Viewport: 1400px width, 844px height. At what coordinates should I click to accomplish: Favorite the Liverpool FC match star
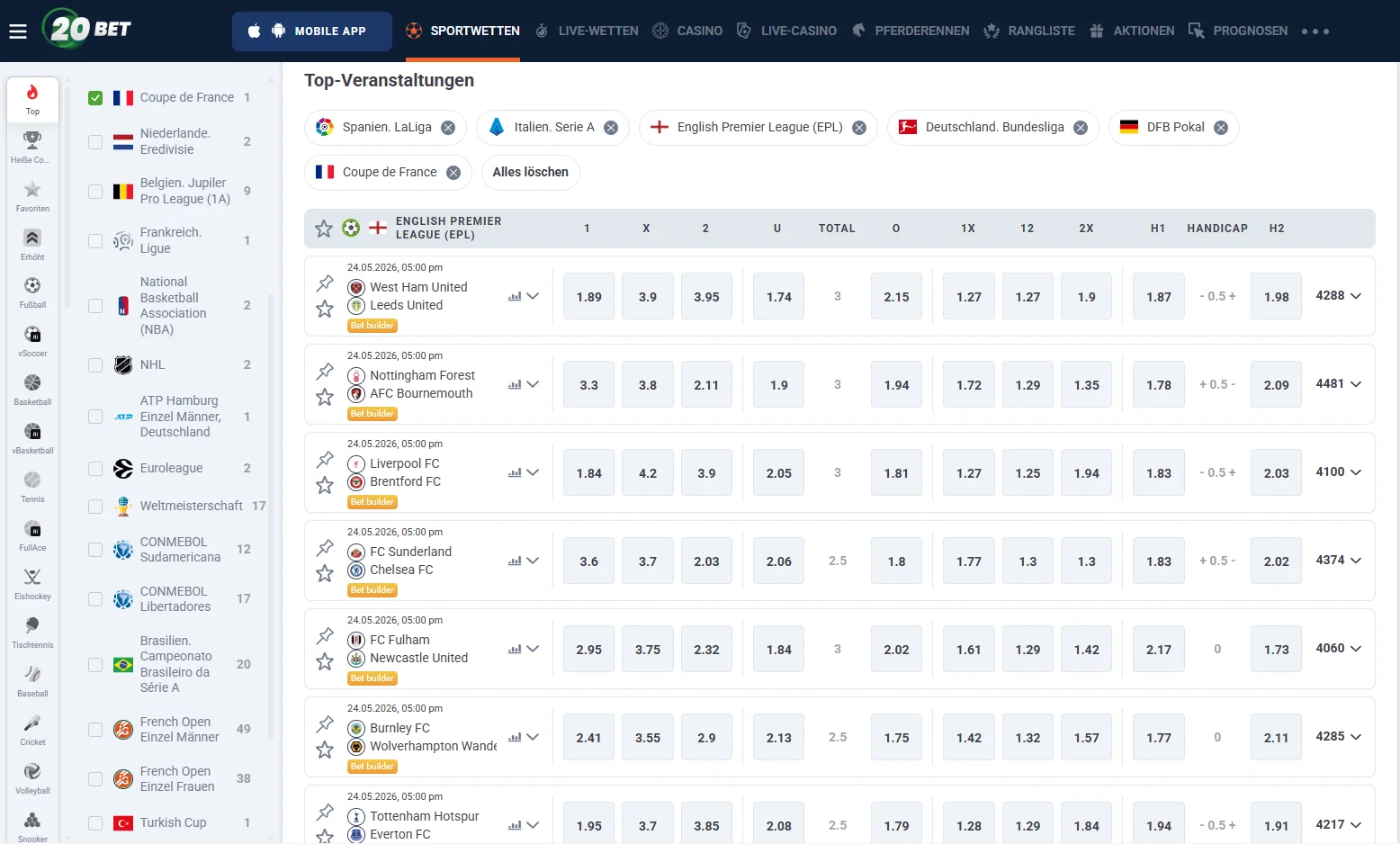click(325, 486)
